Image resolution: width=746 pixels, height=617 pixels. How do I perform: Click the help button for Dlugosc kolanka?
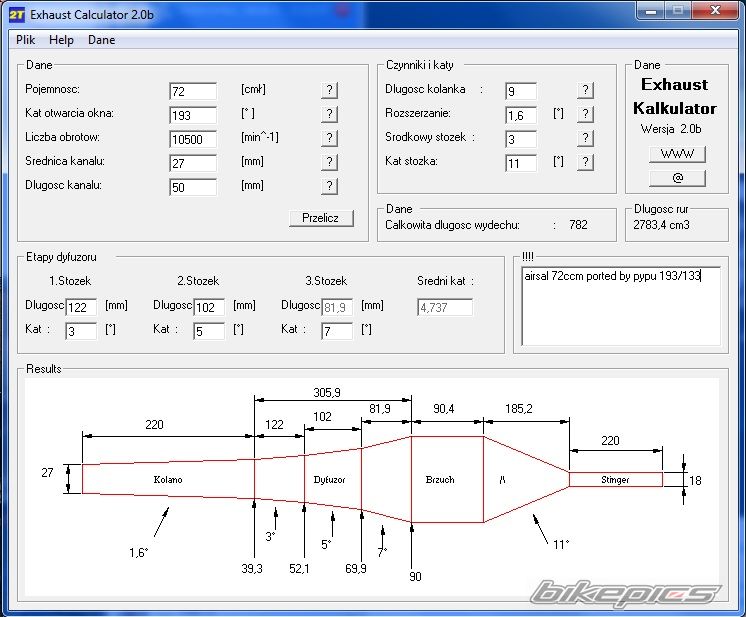(x=585, y=90)
